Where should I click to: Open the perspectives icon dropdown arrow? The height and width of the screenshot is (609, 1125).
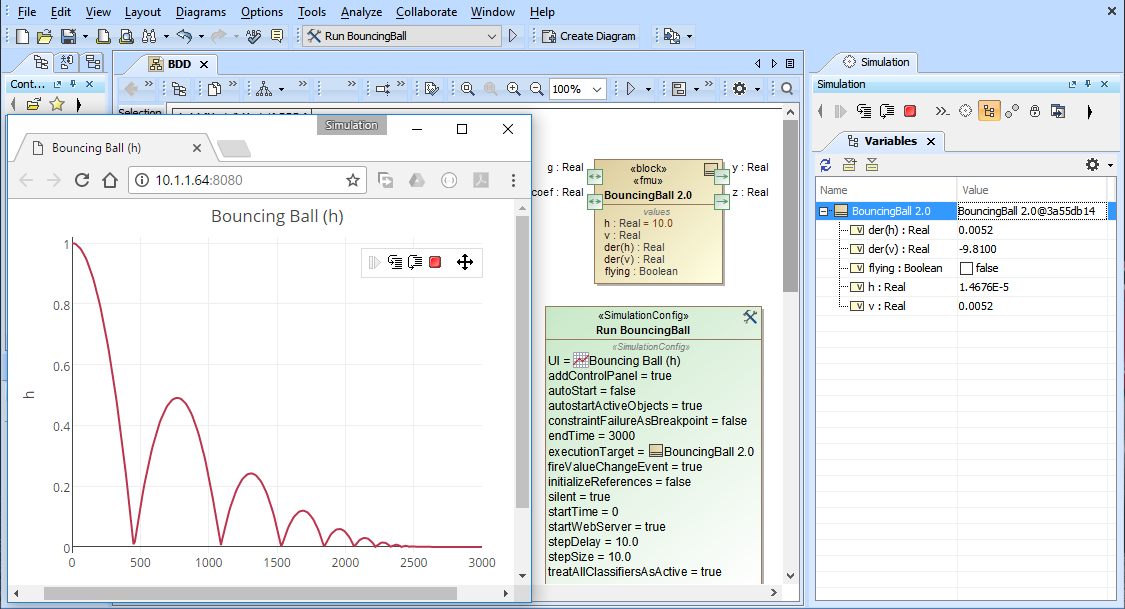(689, 36)
